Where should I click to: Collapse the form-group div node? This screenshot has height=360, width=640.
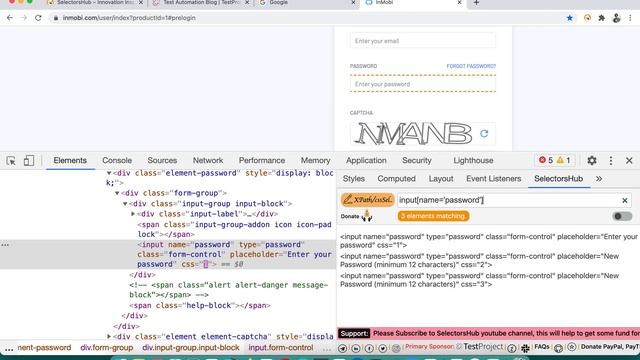[117, 193]
